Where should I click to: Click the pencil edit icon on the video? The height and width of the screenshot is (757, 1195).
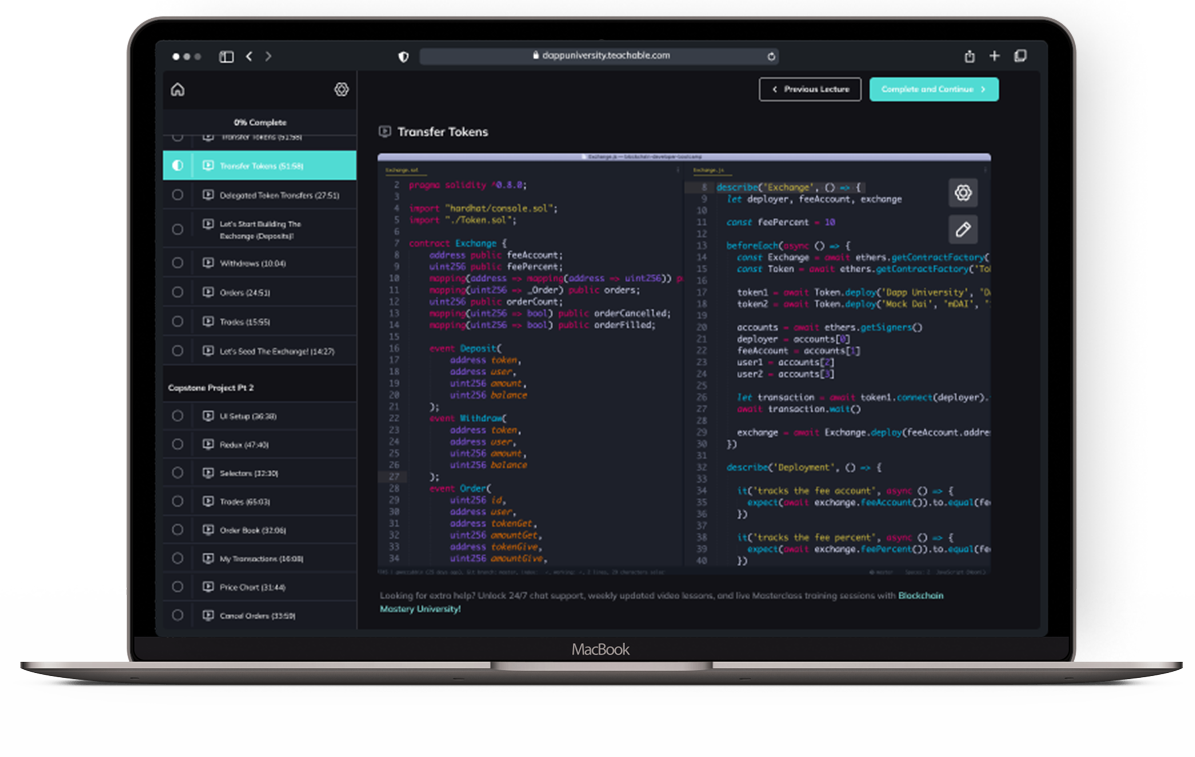pyautogui.click(x=963, y=230)
